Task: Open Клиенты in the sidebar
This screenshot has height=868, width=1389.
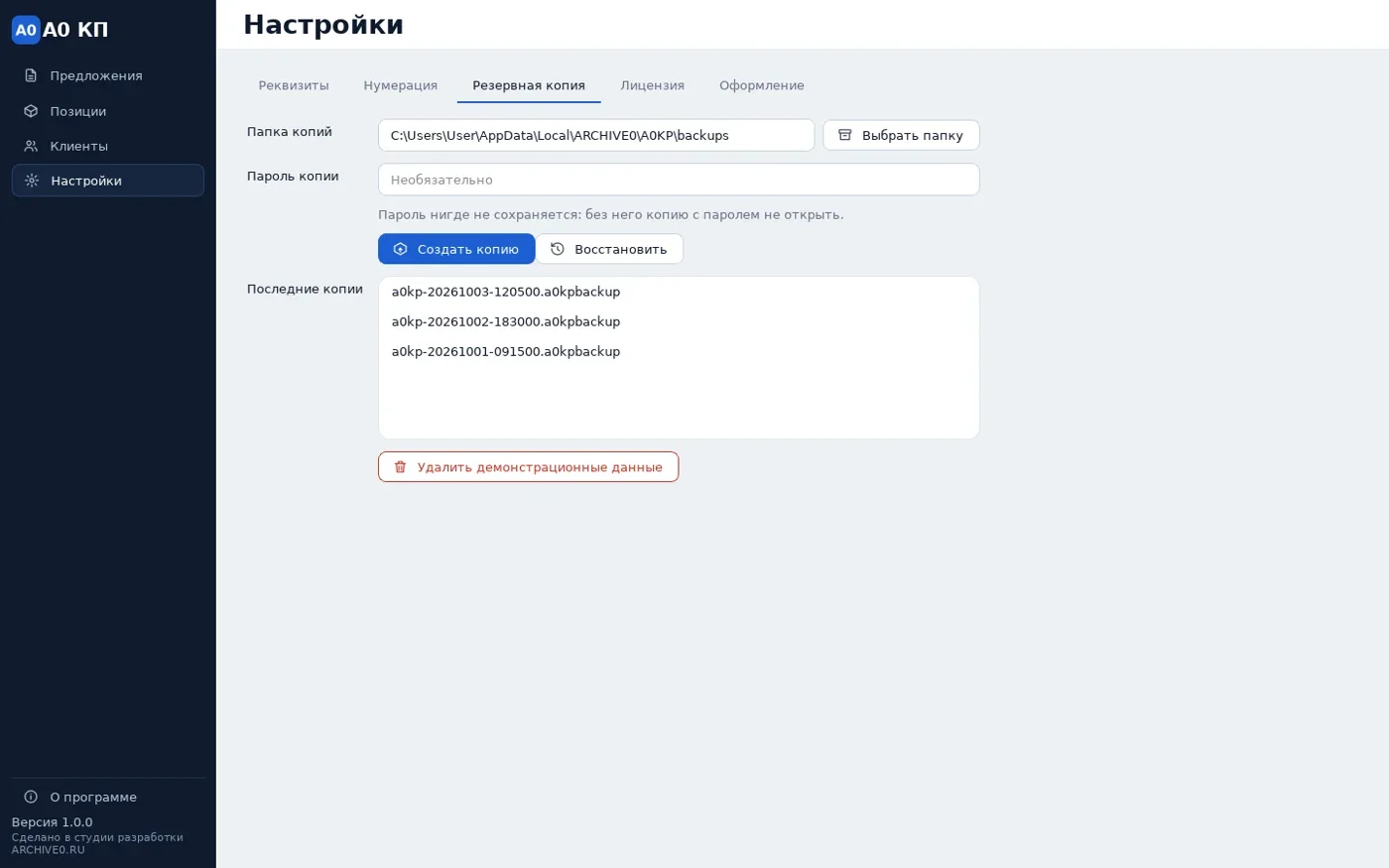Action: (x=108, y=146)
